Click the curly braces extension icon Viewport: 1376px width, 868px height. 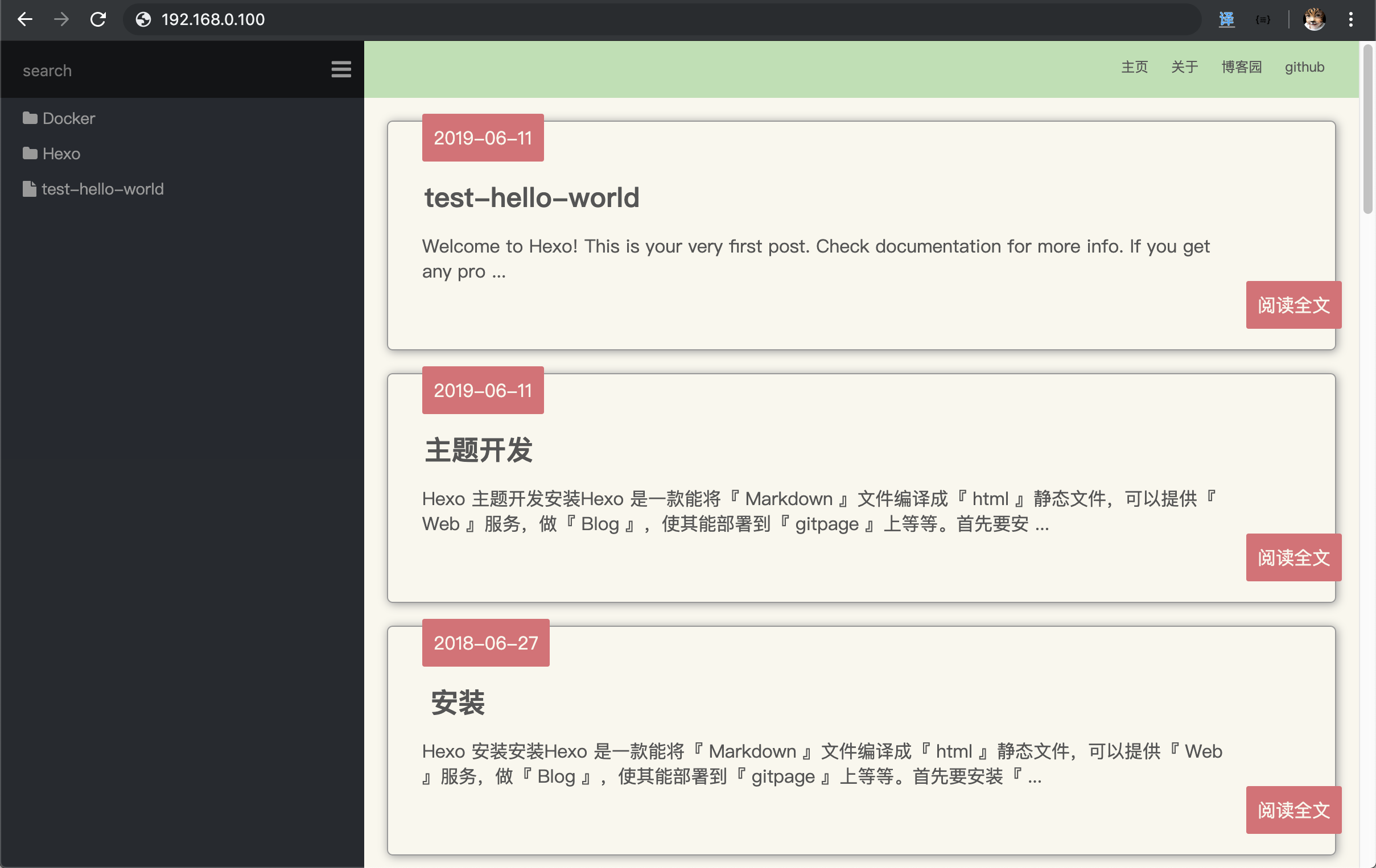1263,19
